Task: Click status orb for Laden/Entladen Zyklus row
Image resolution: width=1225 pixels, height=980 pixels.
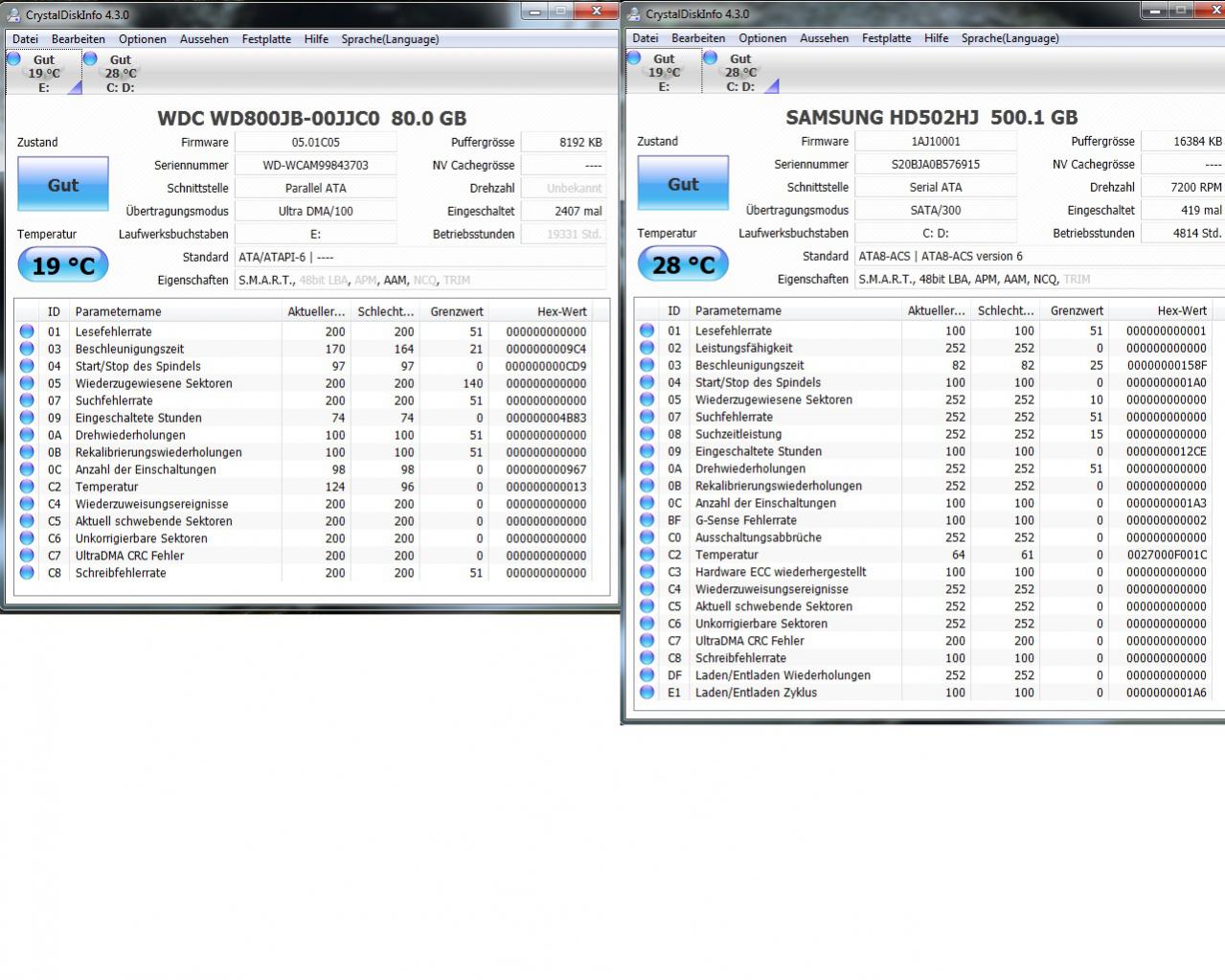Action: 647,693
